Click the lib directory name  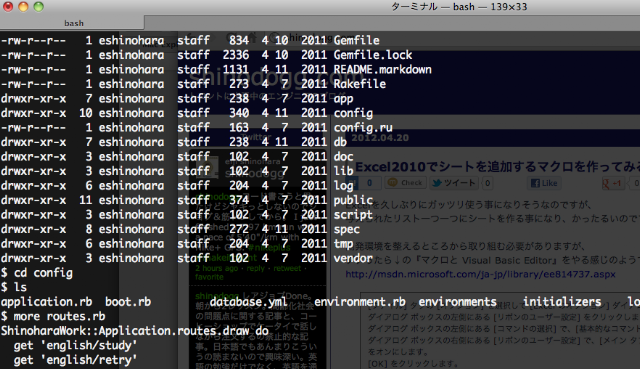(x=343, y=171)
